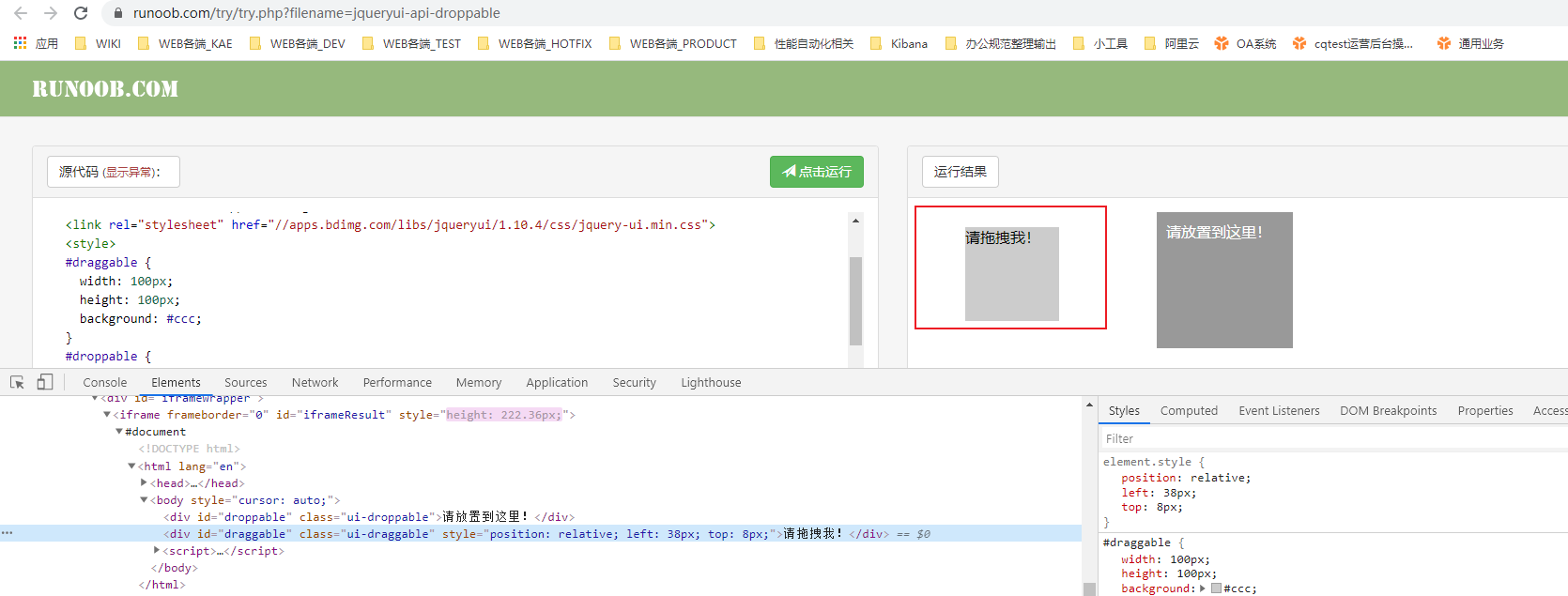Collapse the body element node

click(x=144, y=500)
